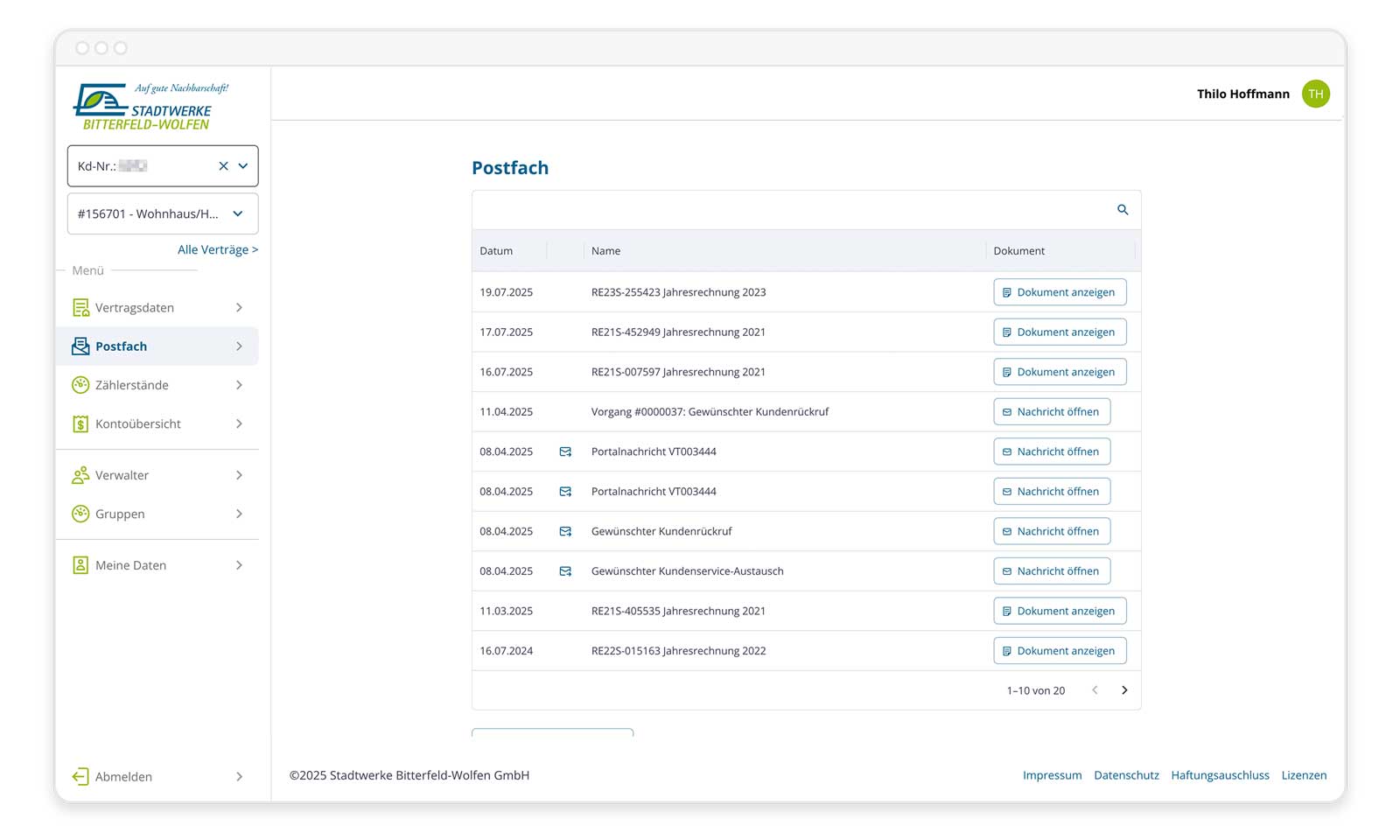Open the Kd-Nr. customer number dropdown

pos(243,166)
